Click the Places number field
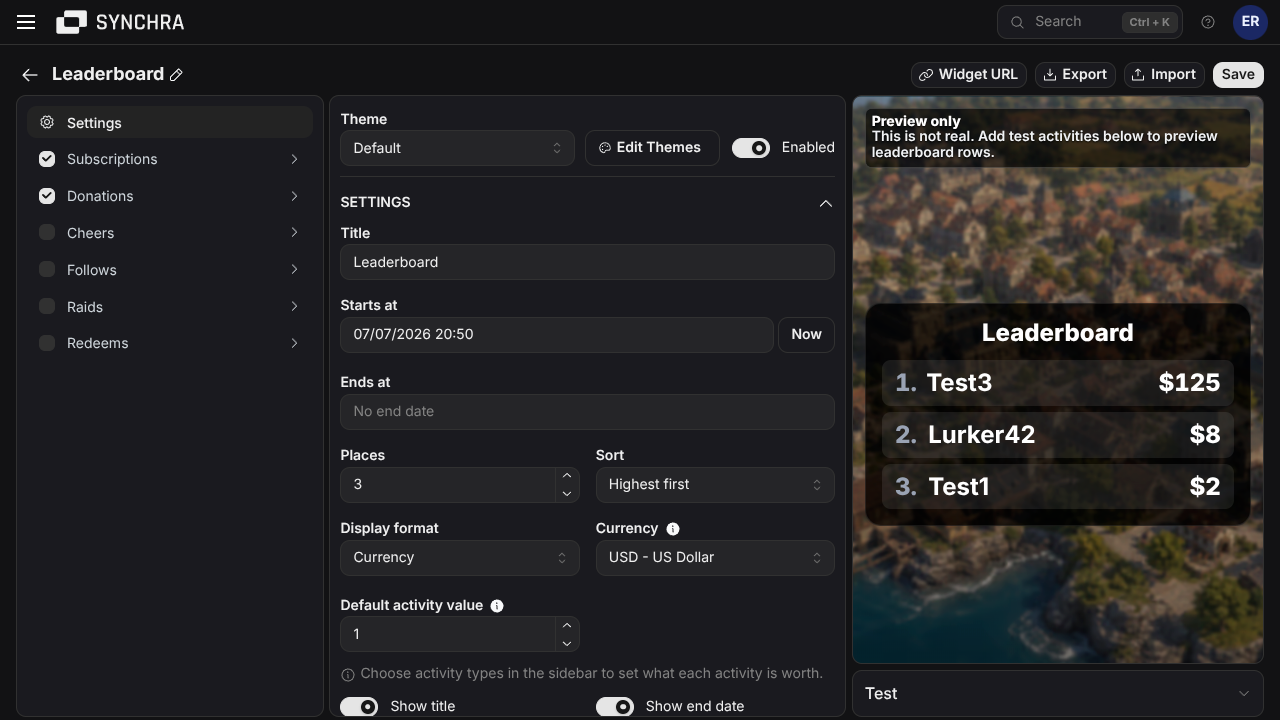Image resolution: width=1280 pixels, height=720 pixels. pos(448,485)
